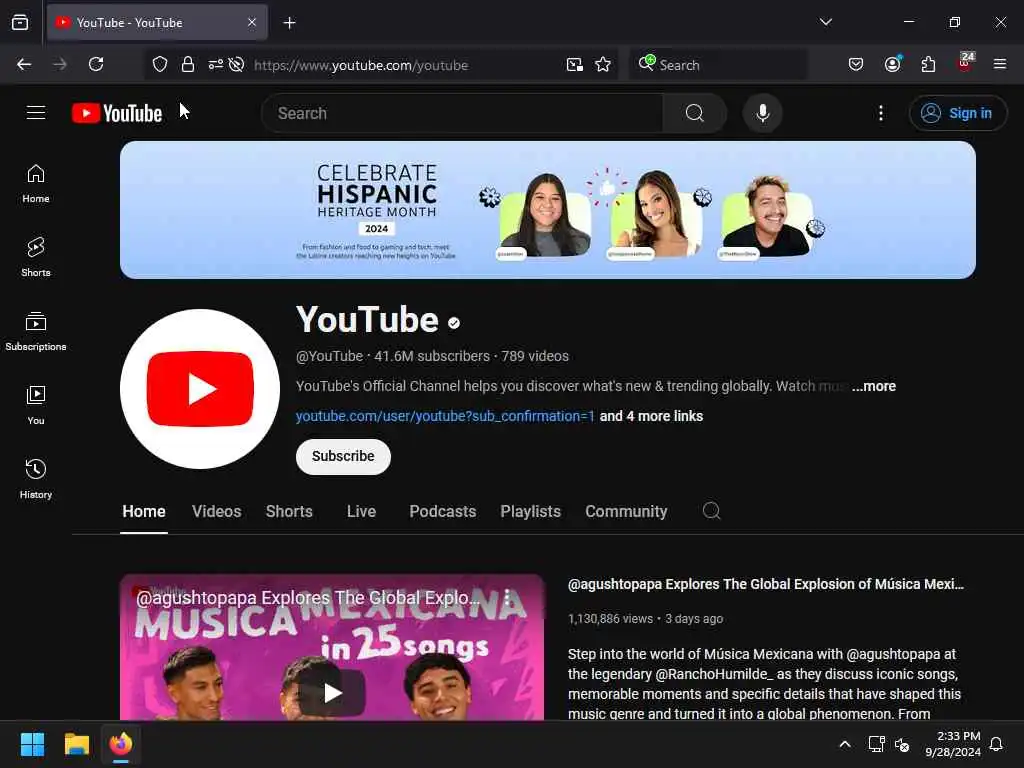The image size is (1024, 768).
Task: Start voice search with the microphone
Action: (762, 113)
